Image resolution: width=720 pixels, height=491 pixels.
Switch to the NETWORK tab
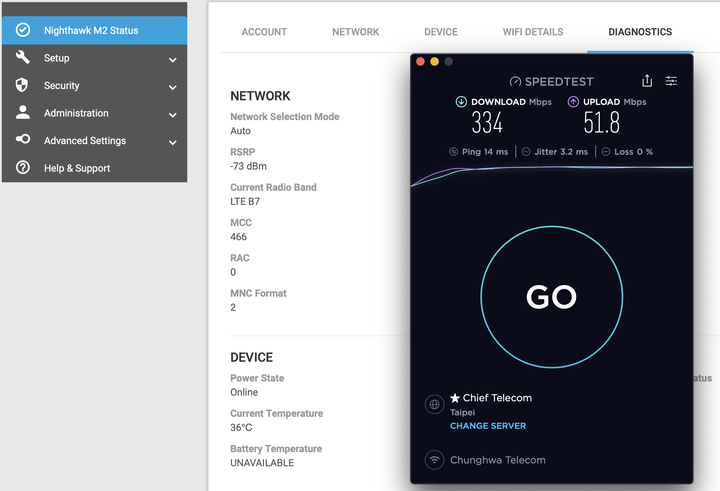tap(356, 32)
